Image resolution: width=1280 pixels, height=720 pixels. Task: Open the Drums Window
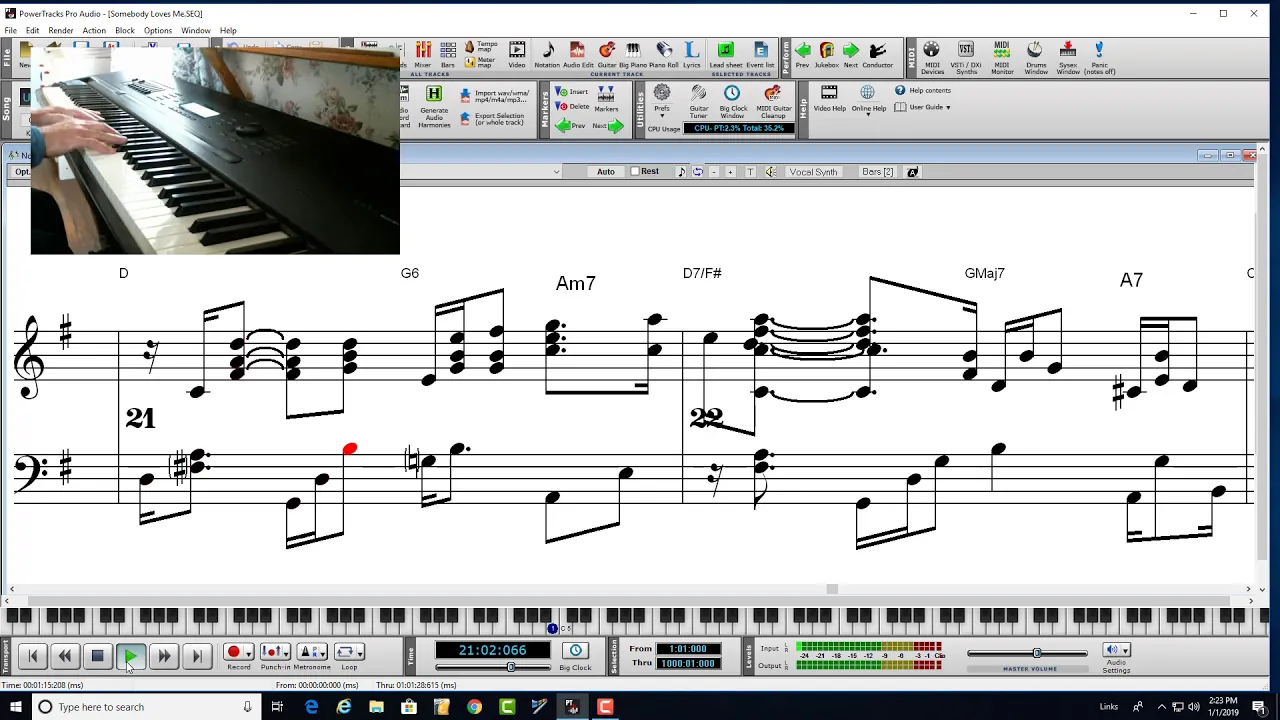point(1036,58)
